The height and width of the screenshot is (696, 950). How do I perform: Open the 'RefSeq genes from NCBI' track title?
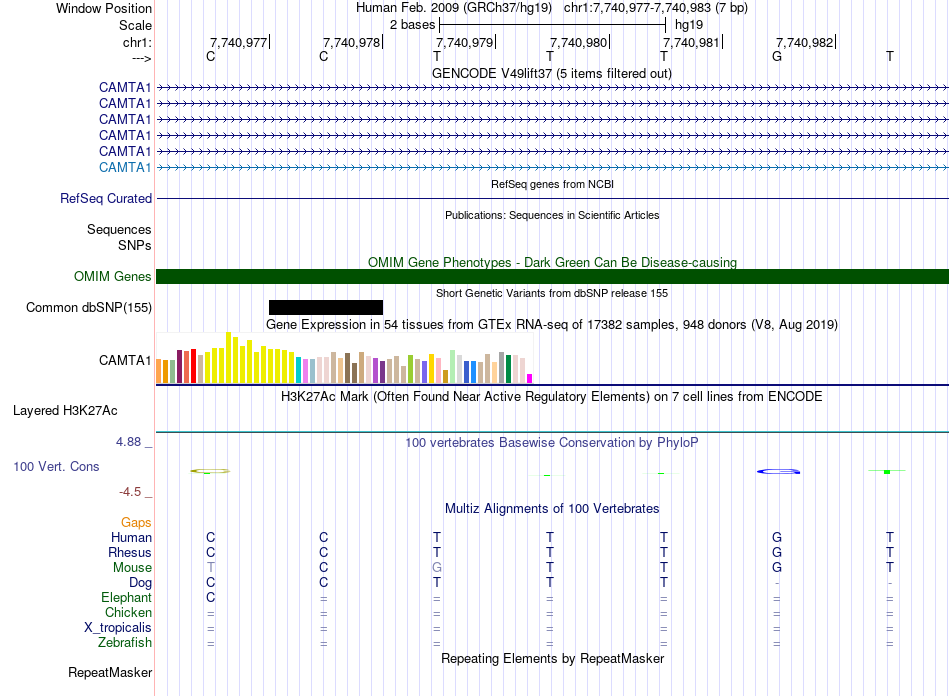(553, 184)
